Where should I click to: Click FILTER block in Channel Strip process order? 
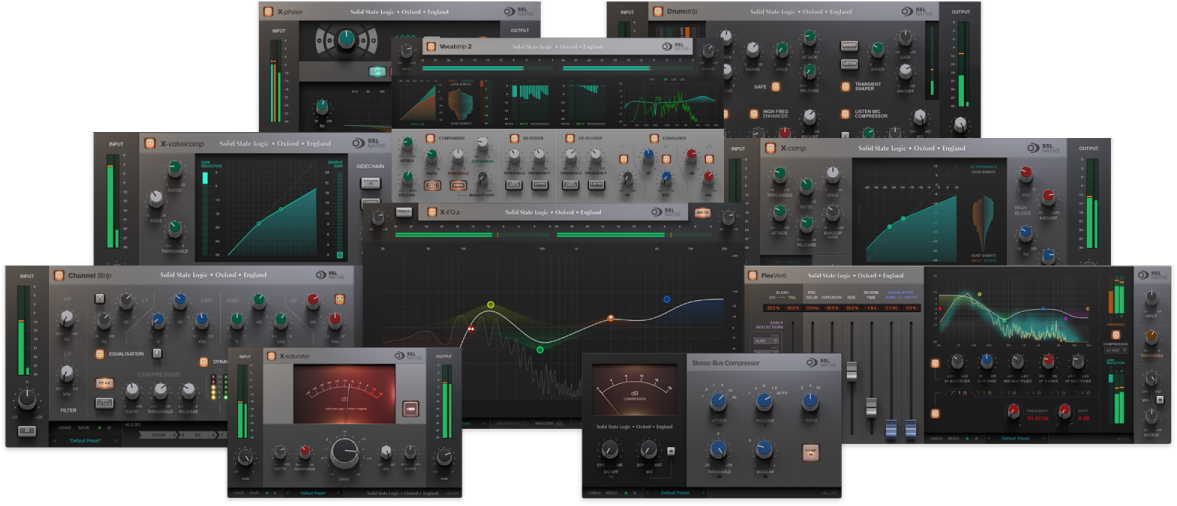click(x=160, y=435)
